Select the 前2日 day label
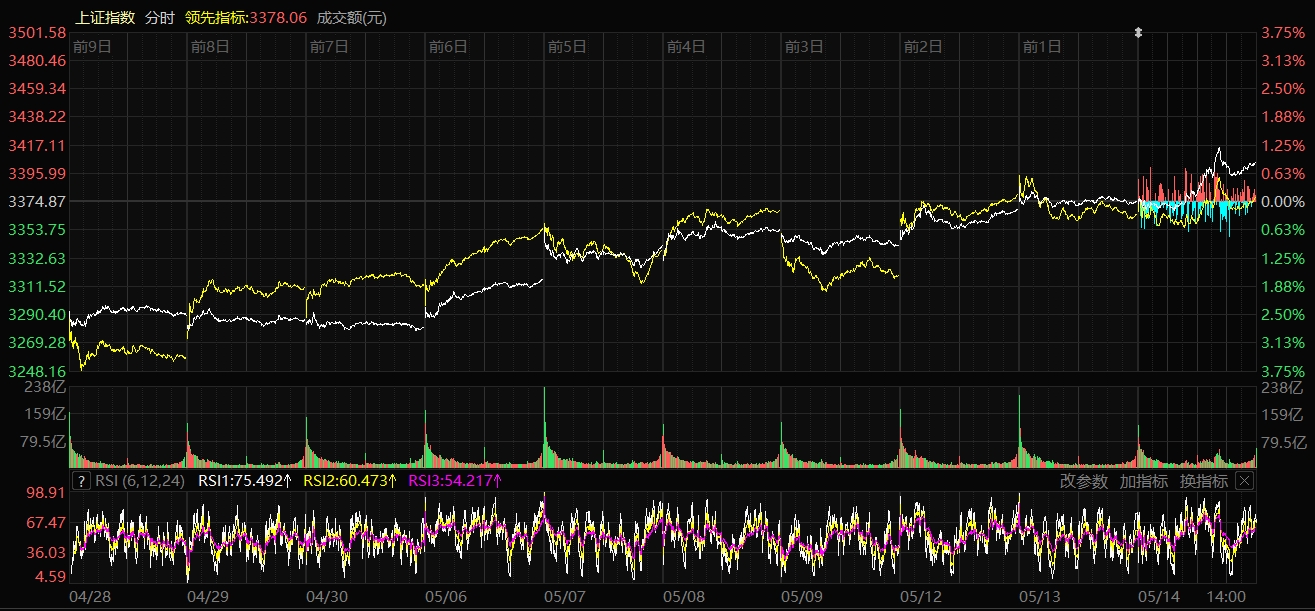Viewport: 1315px width, 611px height. coord(923,46)
